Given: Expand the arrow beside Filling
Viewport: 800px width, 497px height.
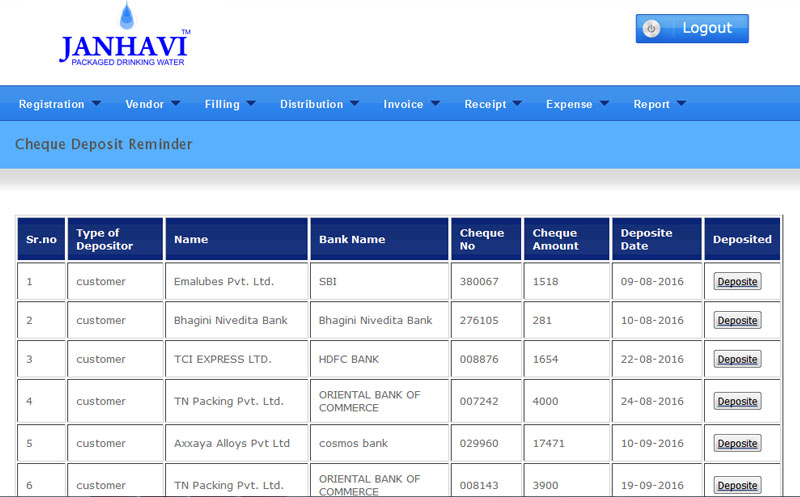Looking at the screenshot, I should tap(251, 103).
